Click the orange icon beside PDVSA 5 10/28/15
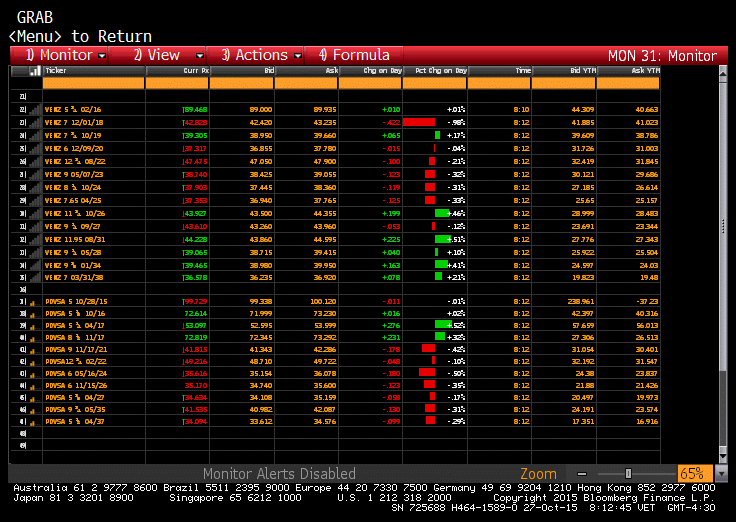 point(32,303)
